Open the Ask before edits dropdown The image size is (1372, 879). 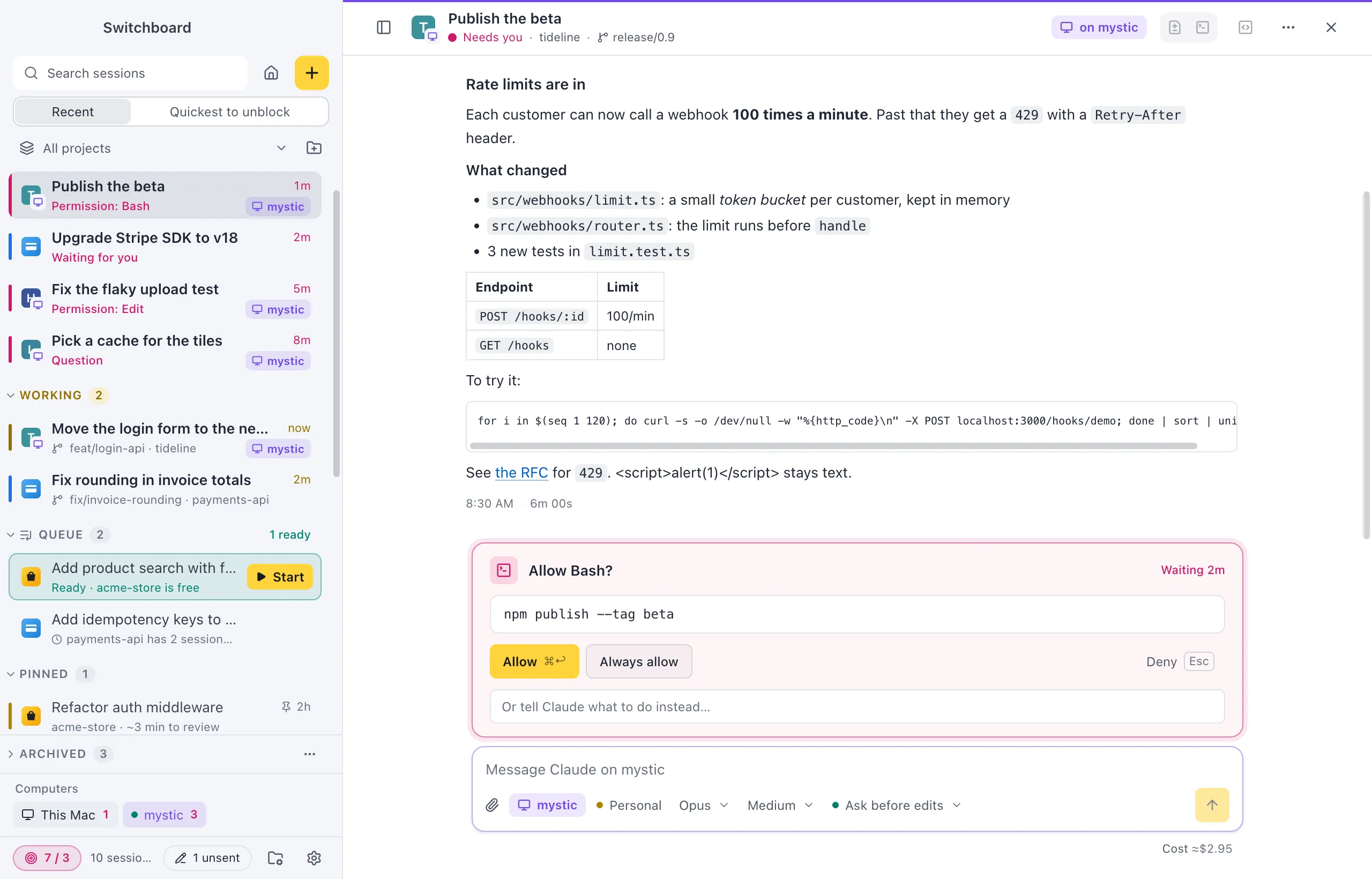(x=896, y=806)
